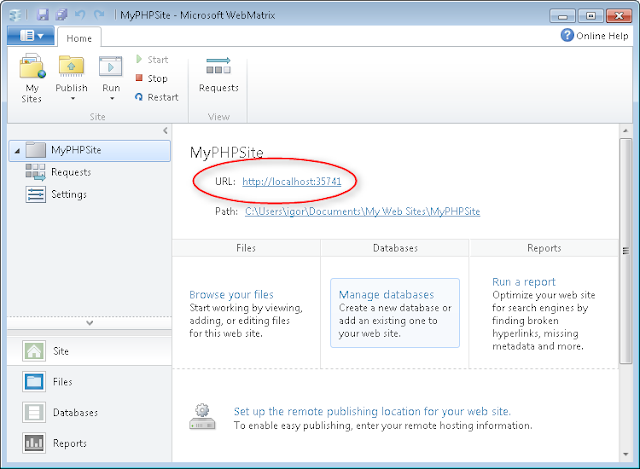
Task: Click the Run a report link
Action: (524, 282)
